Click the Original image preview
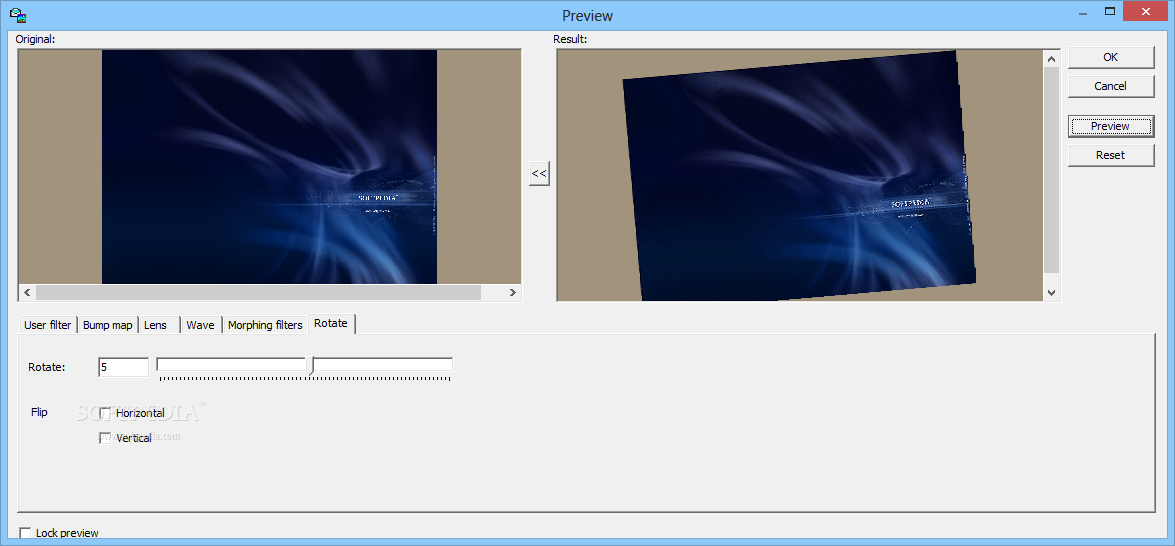The height and width of the screenshot is (546, 1175). [269, 167]
